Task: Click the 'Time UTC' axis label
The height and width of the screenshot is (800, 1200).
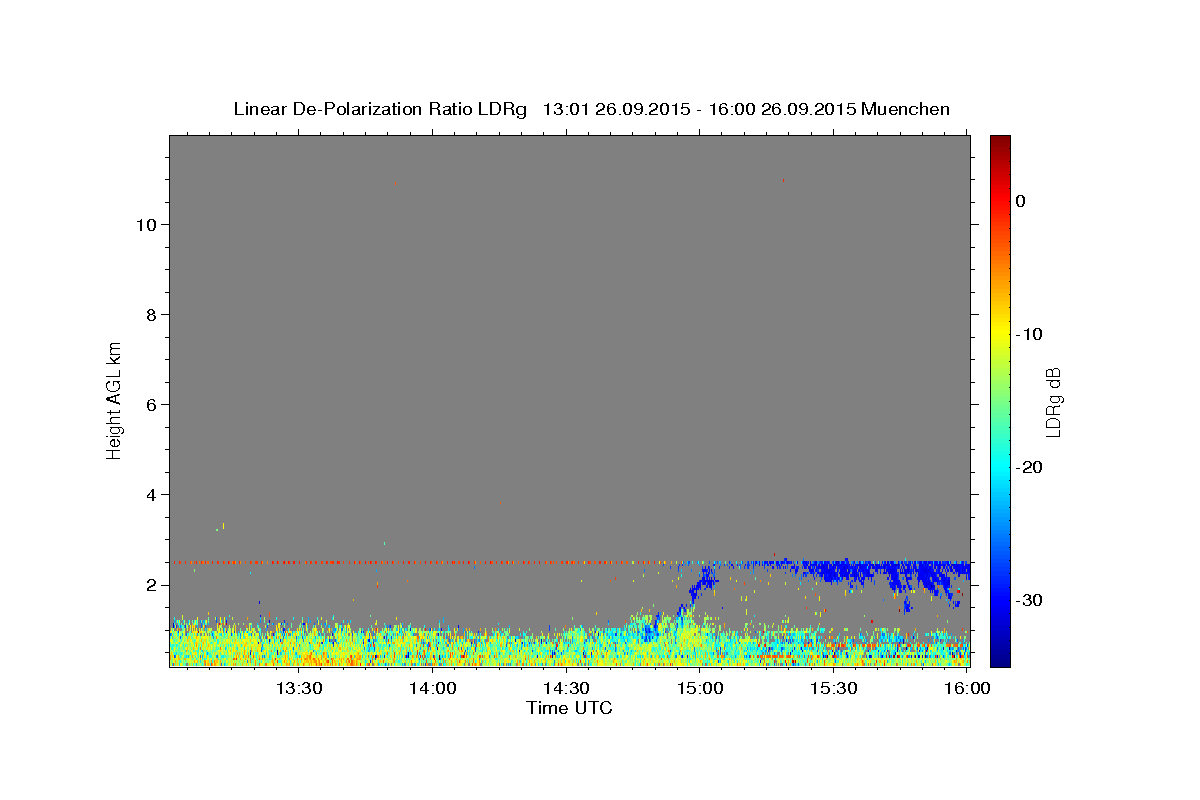Action: [569, 708]
